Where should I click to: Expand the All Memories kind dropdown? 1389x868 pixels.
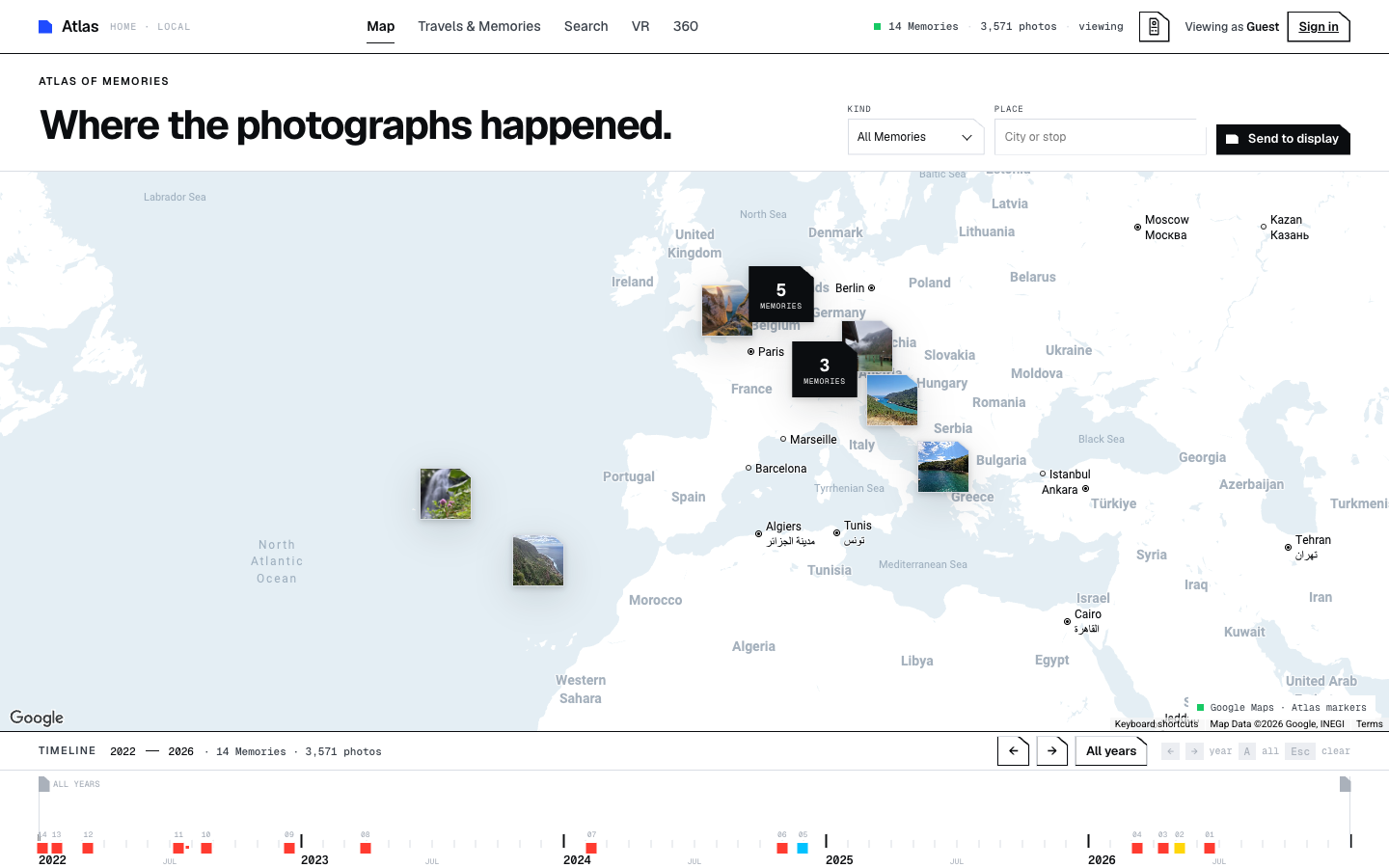pyautogui.click(x=915, y=137)
